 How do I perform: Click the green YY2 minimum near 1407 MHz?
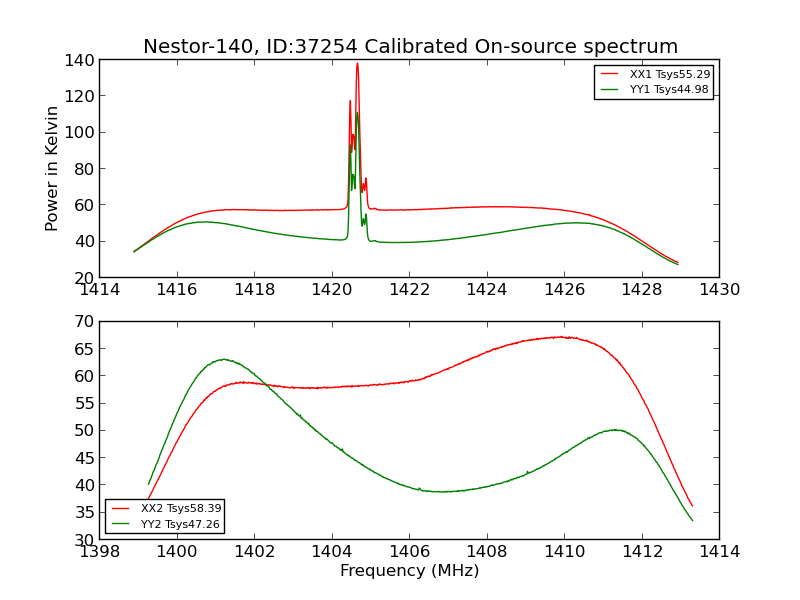[443, 491]
